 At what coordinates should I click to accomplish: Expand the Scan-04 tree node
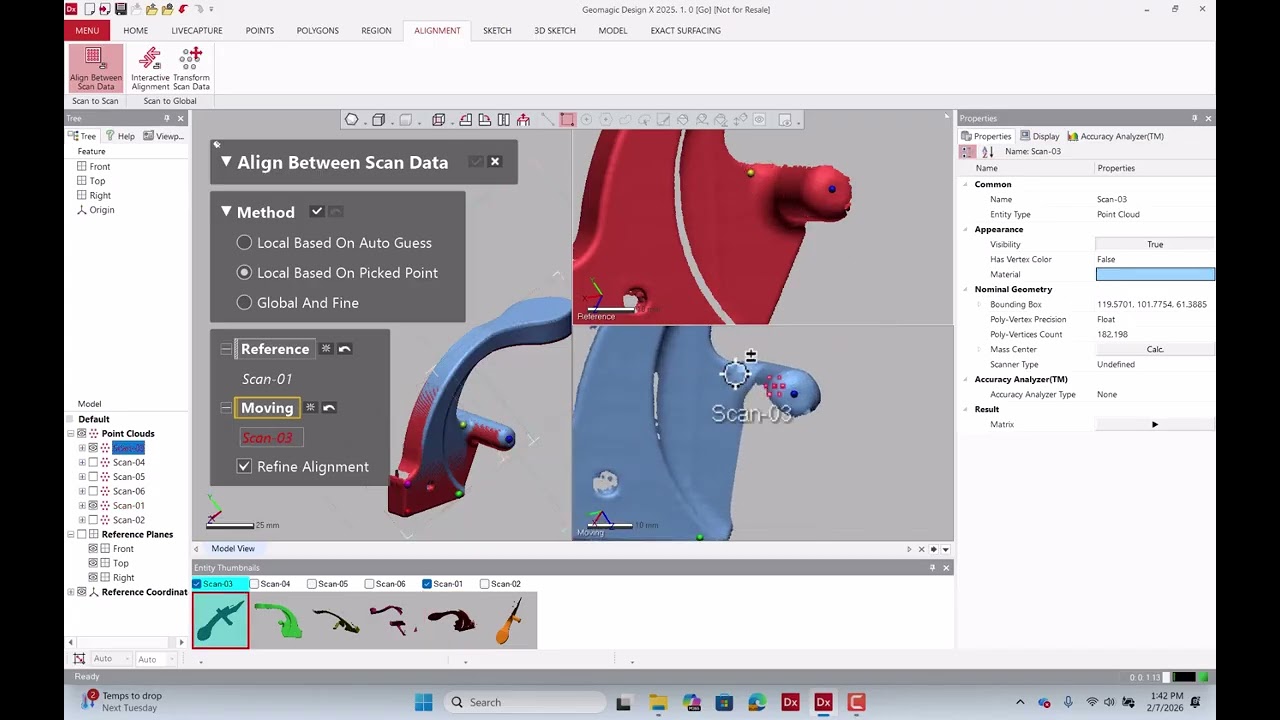[x=82, y=462]
